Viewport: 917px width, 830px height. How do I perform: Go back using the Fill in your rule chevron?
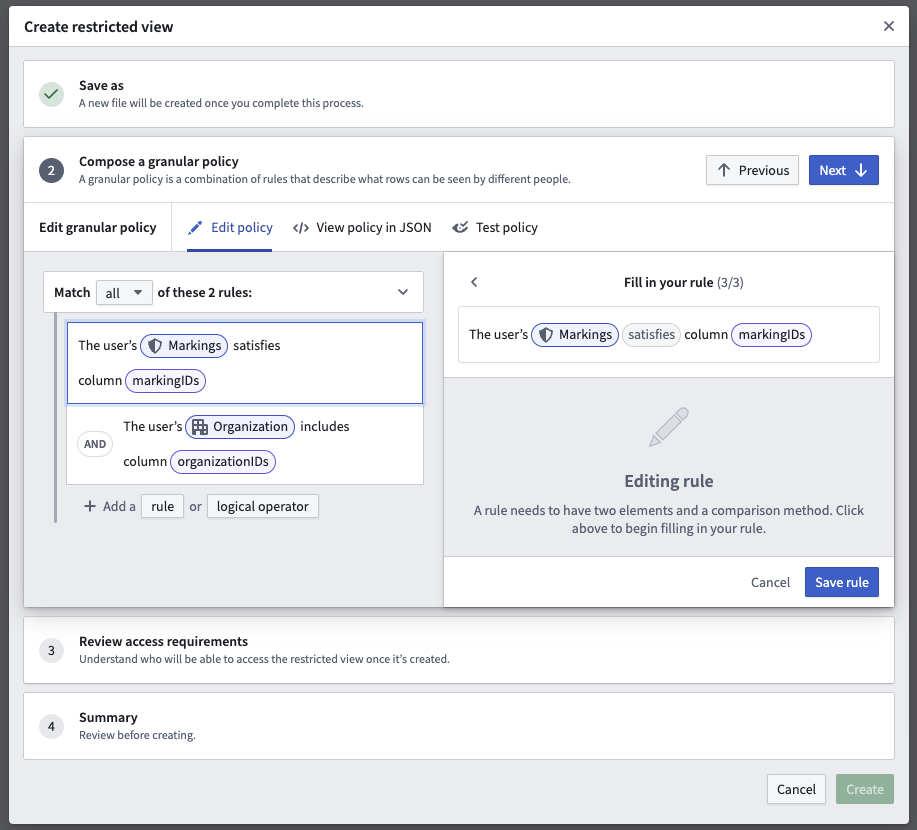(x=474, y=283)
